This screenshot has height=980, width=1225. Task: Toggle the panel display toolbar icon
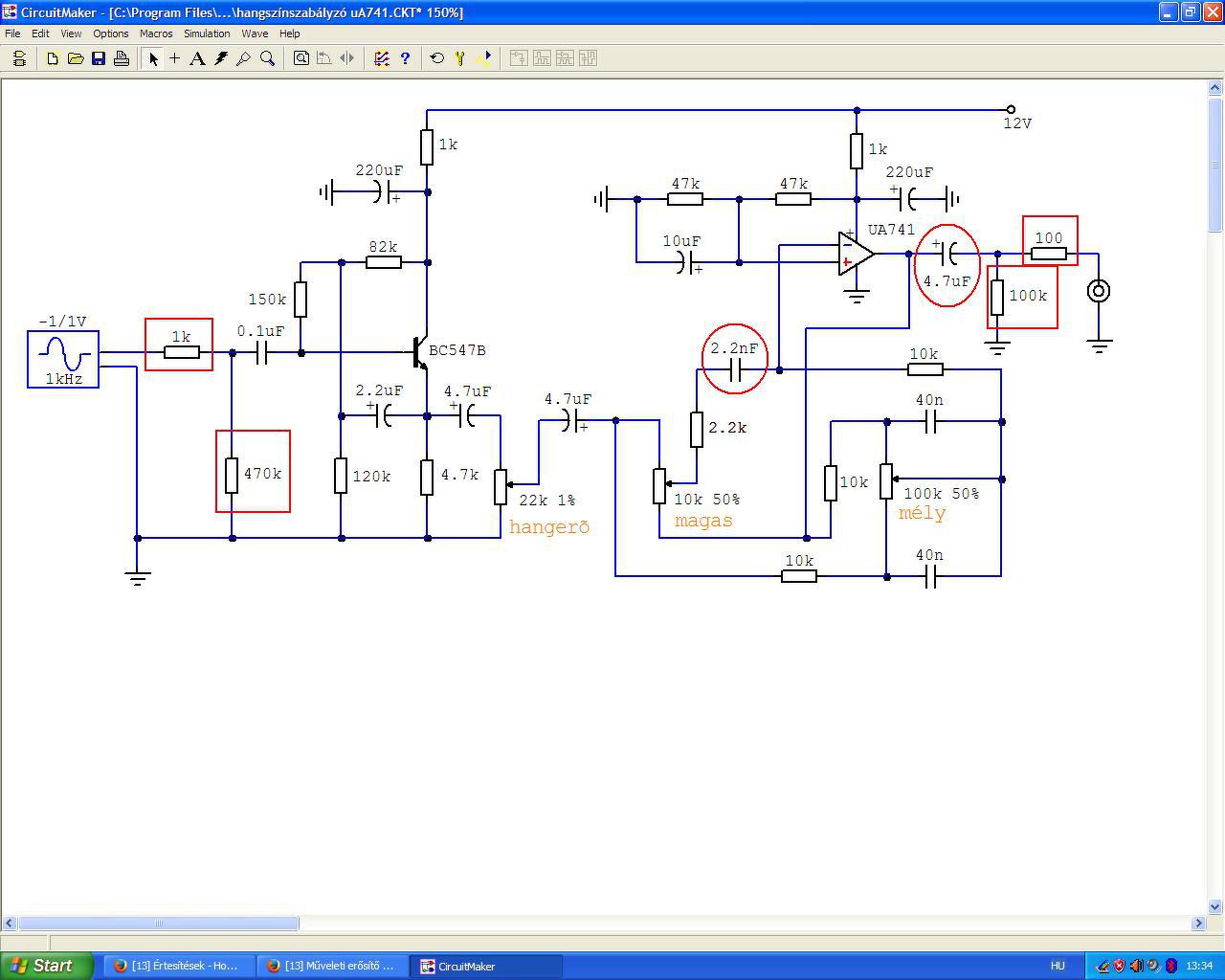point(19,58)
